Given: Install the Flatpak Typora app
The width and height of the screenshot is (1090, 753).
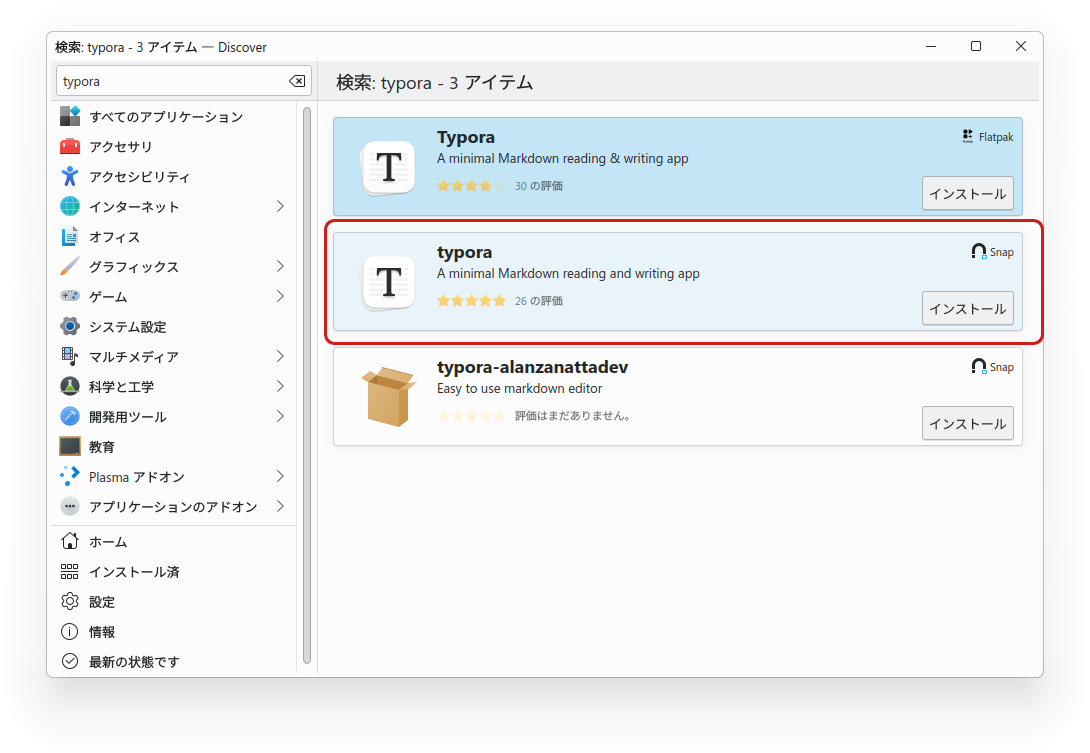Looking at the screenshot, I should [x=968, y=193].
